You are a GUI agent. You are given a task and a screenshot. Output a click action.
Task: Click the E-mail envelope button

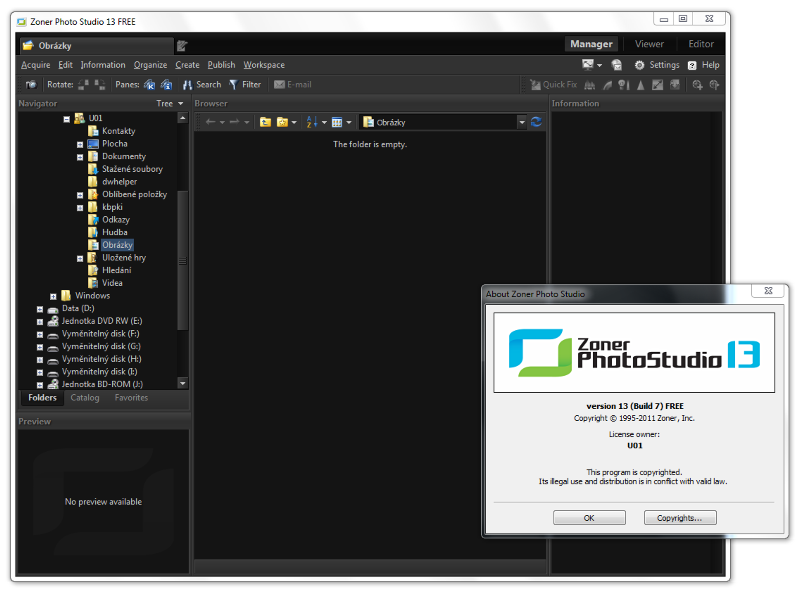coord(292,85)
